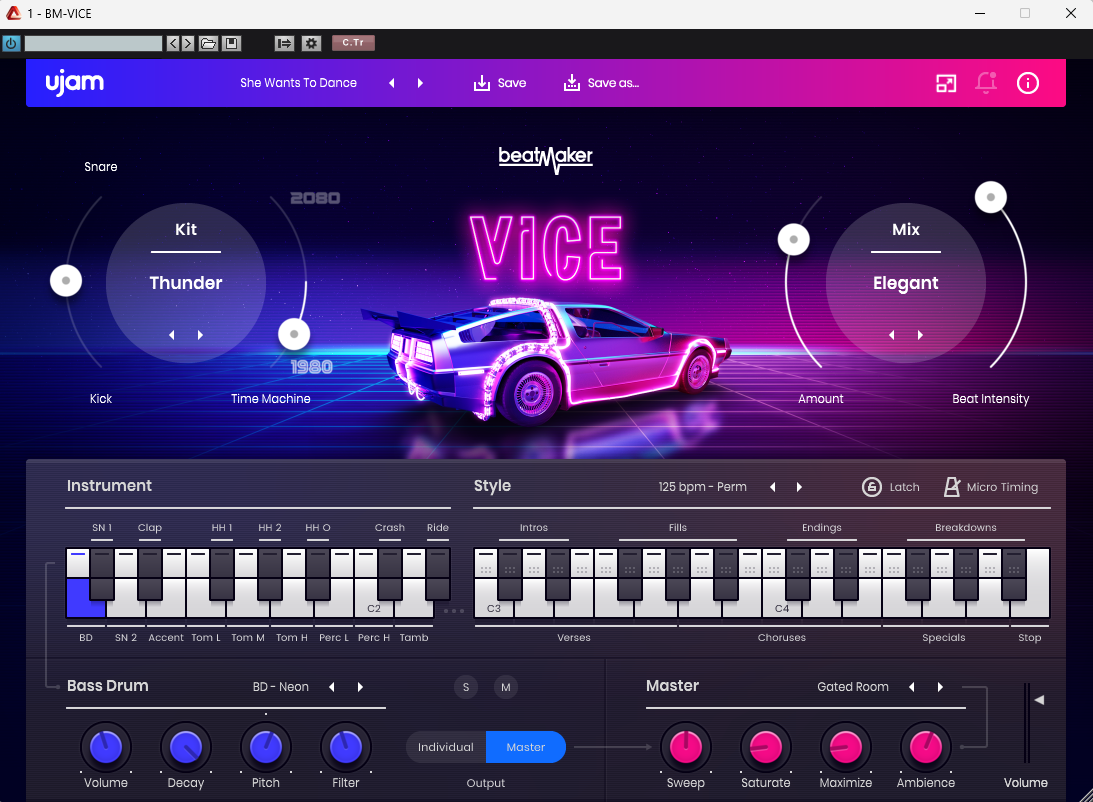Save the current preset
This screenshot has width=1093, height=802.
point(500,83)
